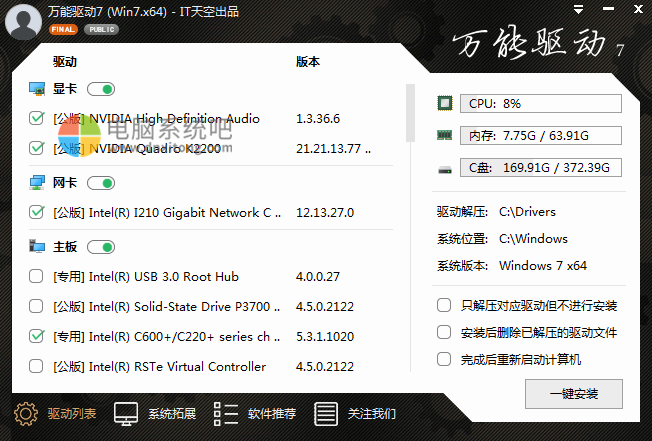Check Intel RSTe Virtual Controller driver
The width and height of the screenshot is (652, 441).
pos(36,366)
